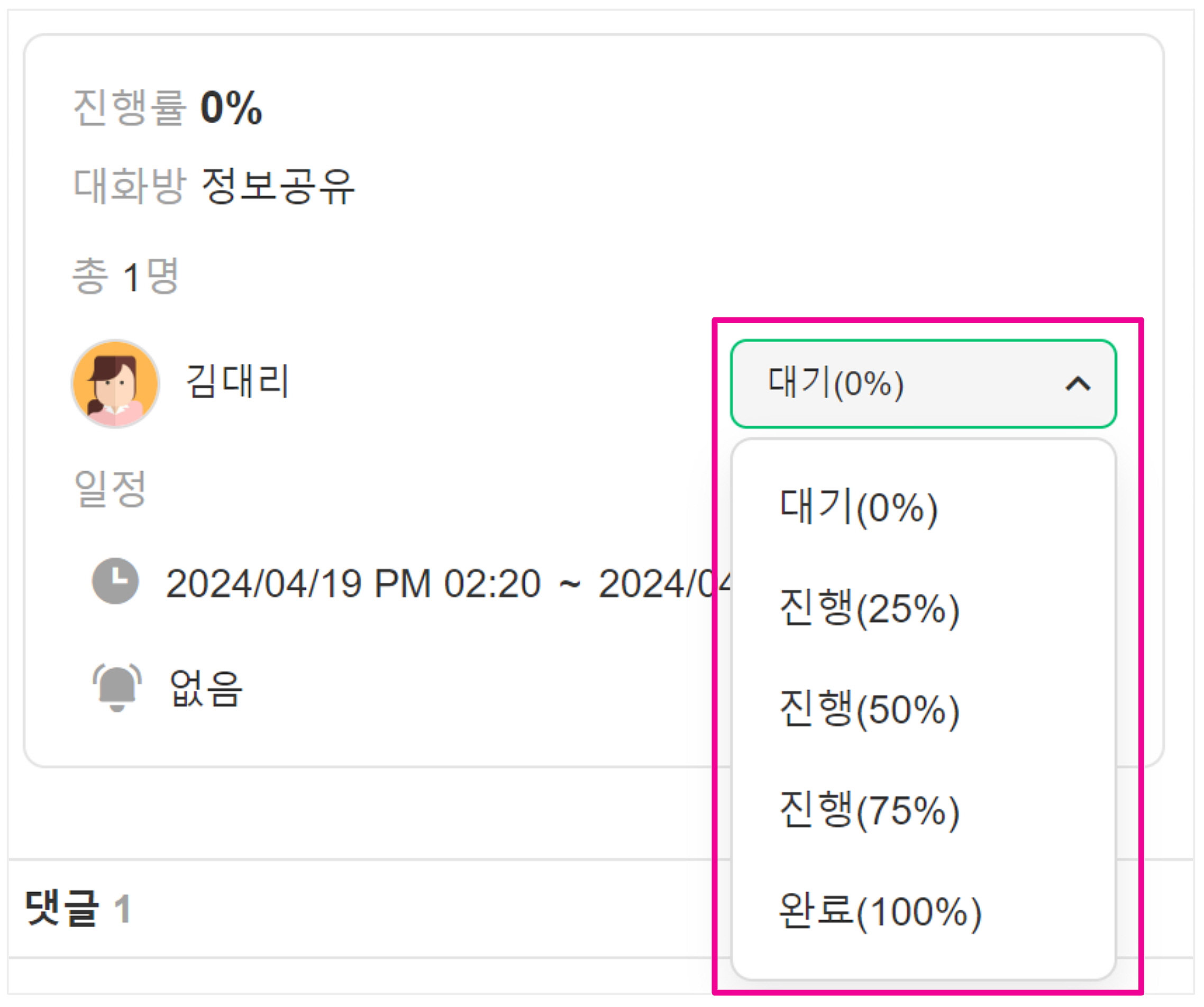This screenshot has height=1007, width=1204.
Task: Click the assignee name 김대리
Action: [238, 382]
